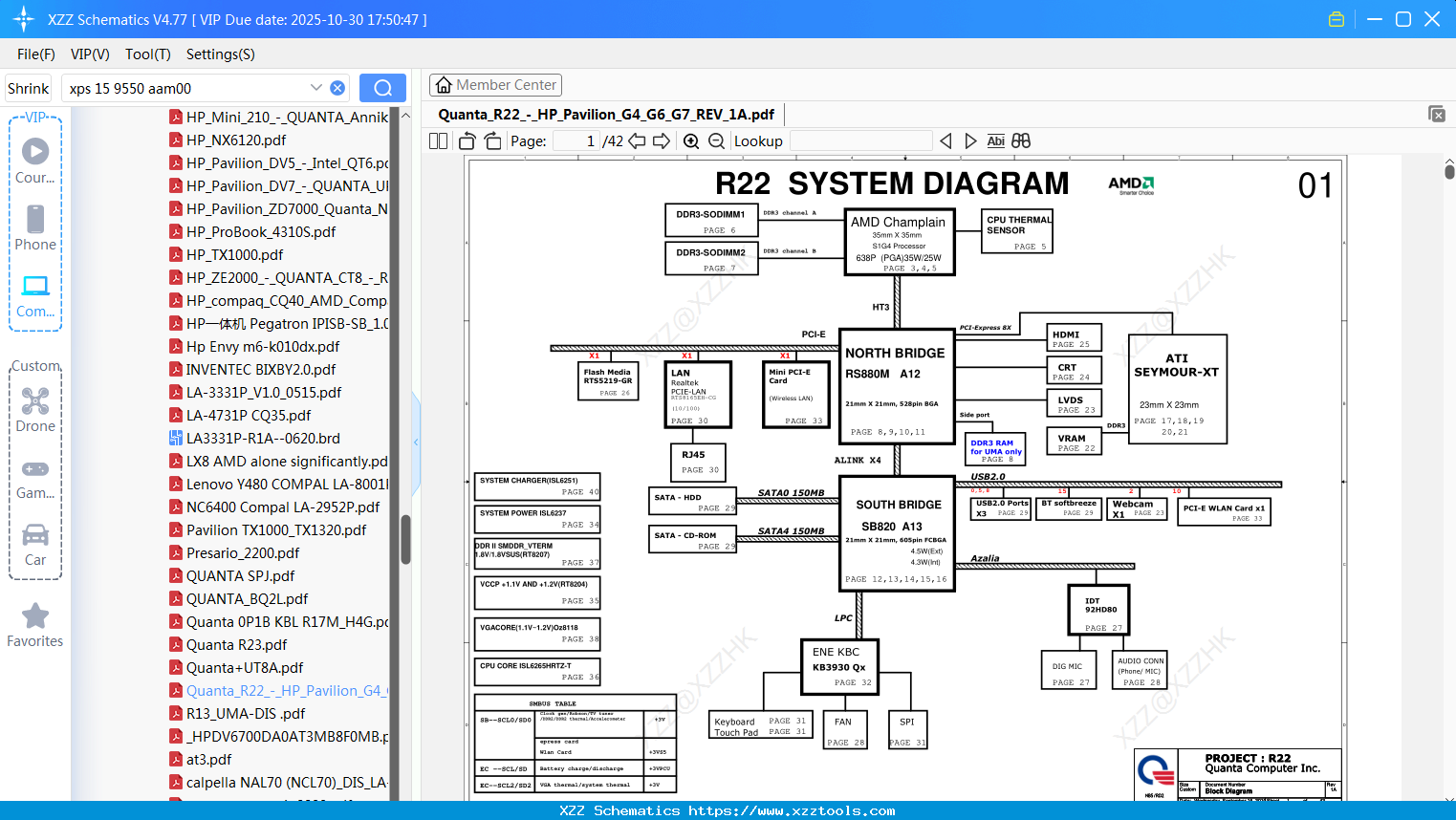
Task: Click the blue search button
Action: click(382, 88)
